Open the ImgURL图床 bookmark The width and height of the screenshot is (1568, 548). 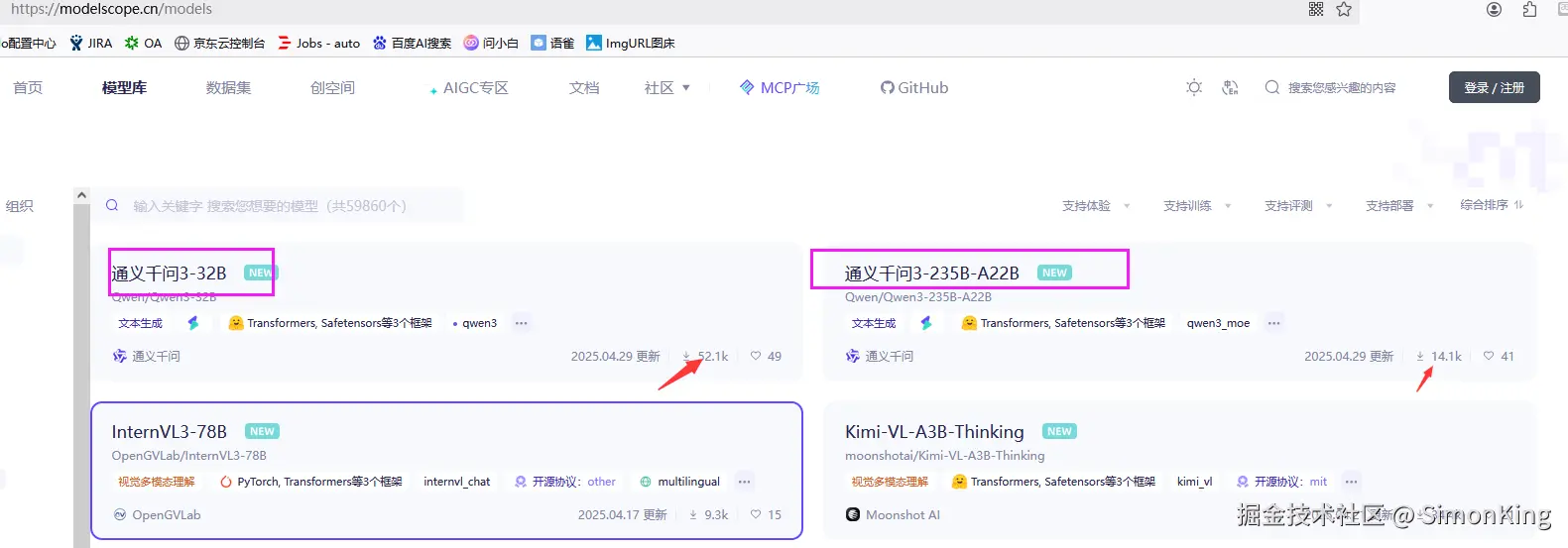(631, 43)
